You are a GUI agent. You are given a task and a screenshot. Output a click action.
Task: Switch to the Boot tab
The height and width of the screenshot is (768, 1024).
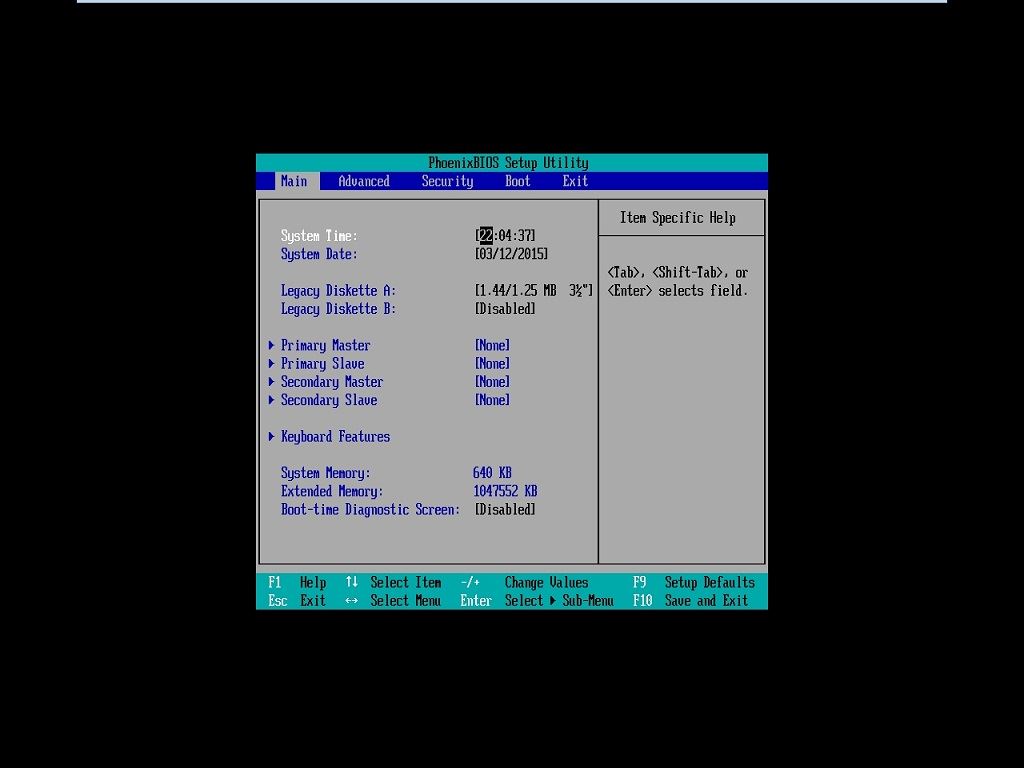coord(518,182)
